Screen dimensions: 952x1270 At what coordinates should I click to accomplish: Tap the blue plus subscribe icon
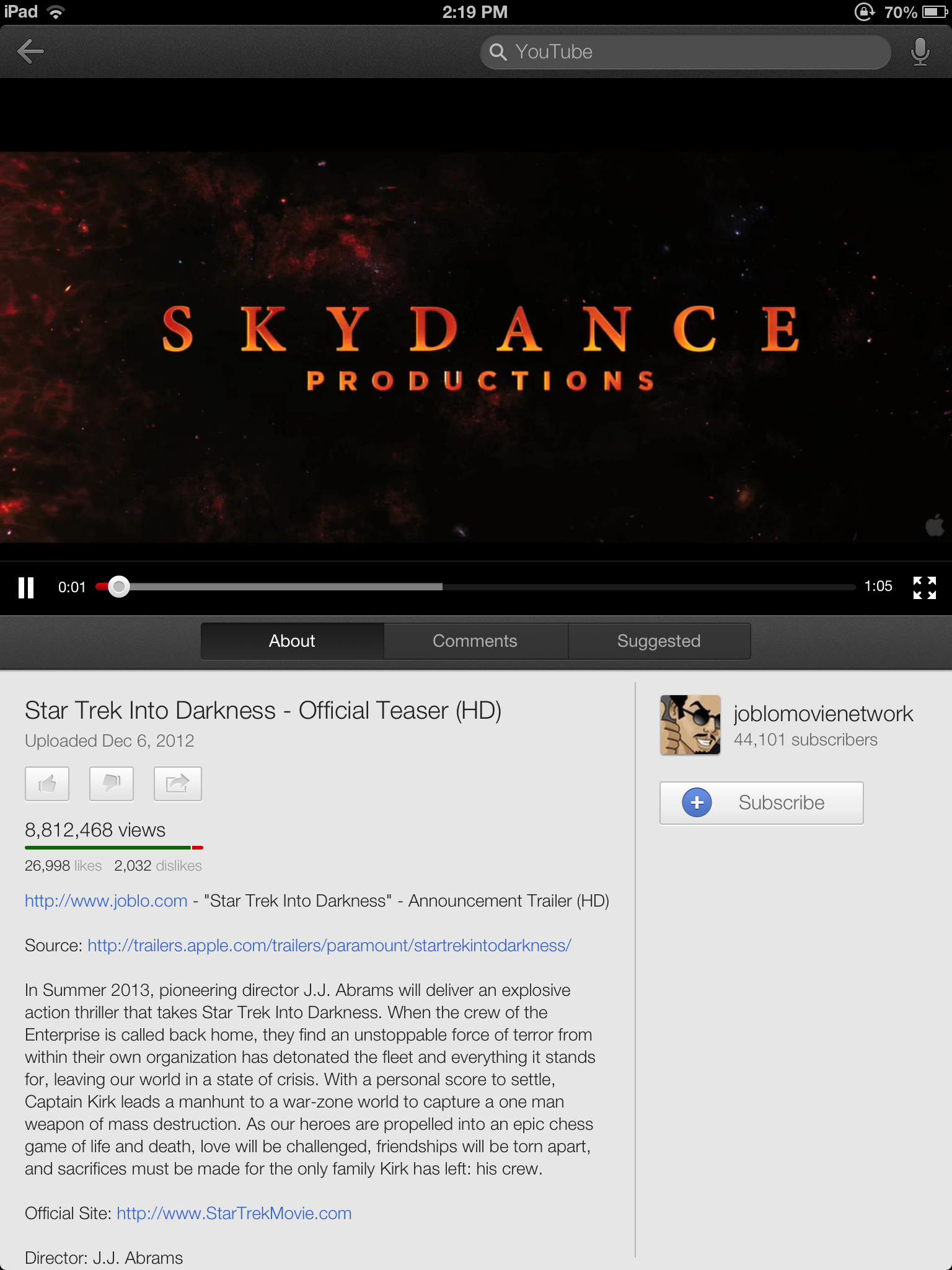pos(697,802)
